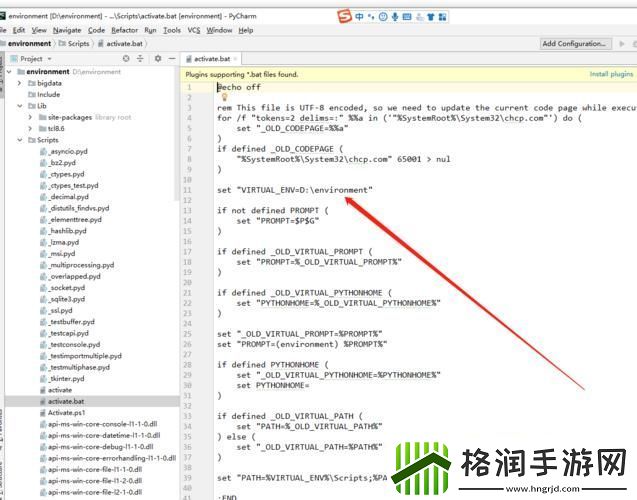Viewport: 637px width, 500px height.
Task: Open Project panel settings gear
Action: pos(156,59)
